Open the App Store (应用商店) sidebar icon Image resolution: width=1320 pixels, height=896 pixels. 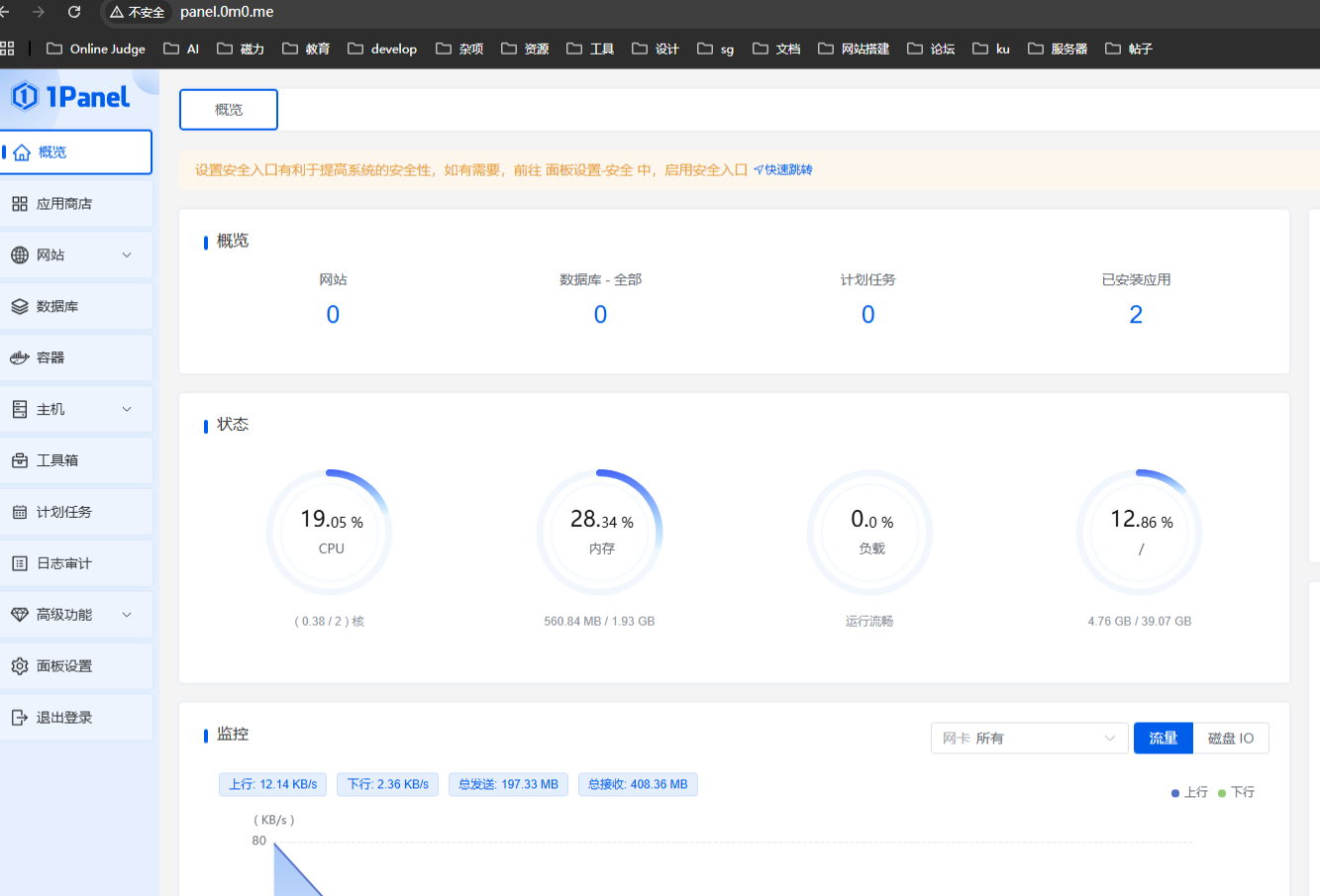[x=20, y=204]
